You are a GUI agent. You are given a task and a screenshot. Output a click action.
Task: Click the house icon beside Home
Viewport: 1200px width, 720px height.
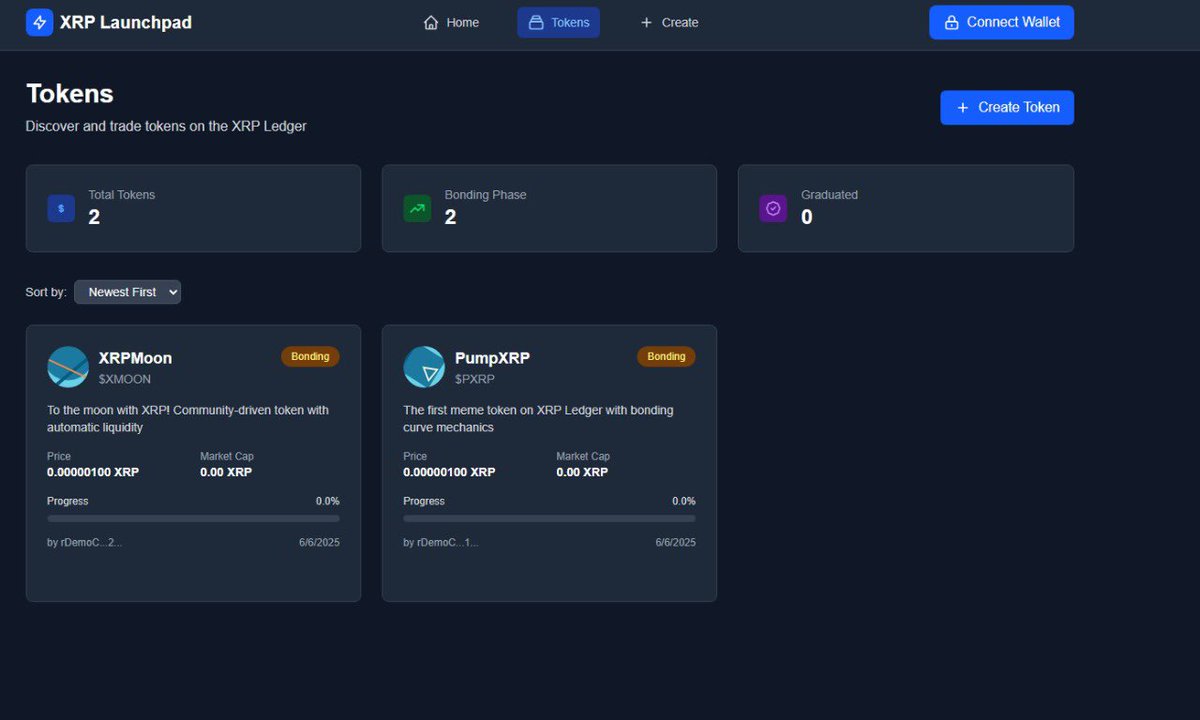(x=431, y=22)
